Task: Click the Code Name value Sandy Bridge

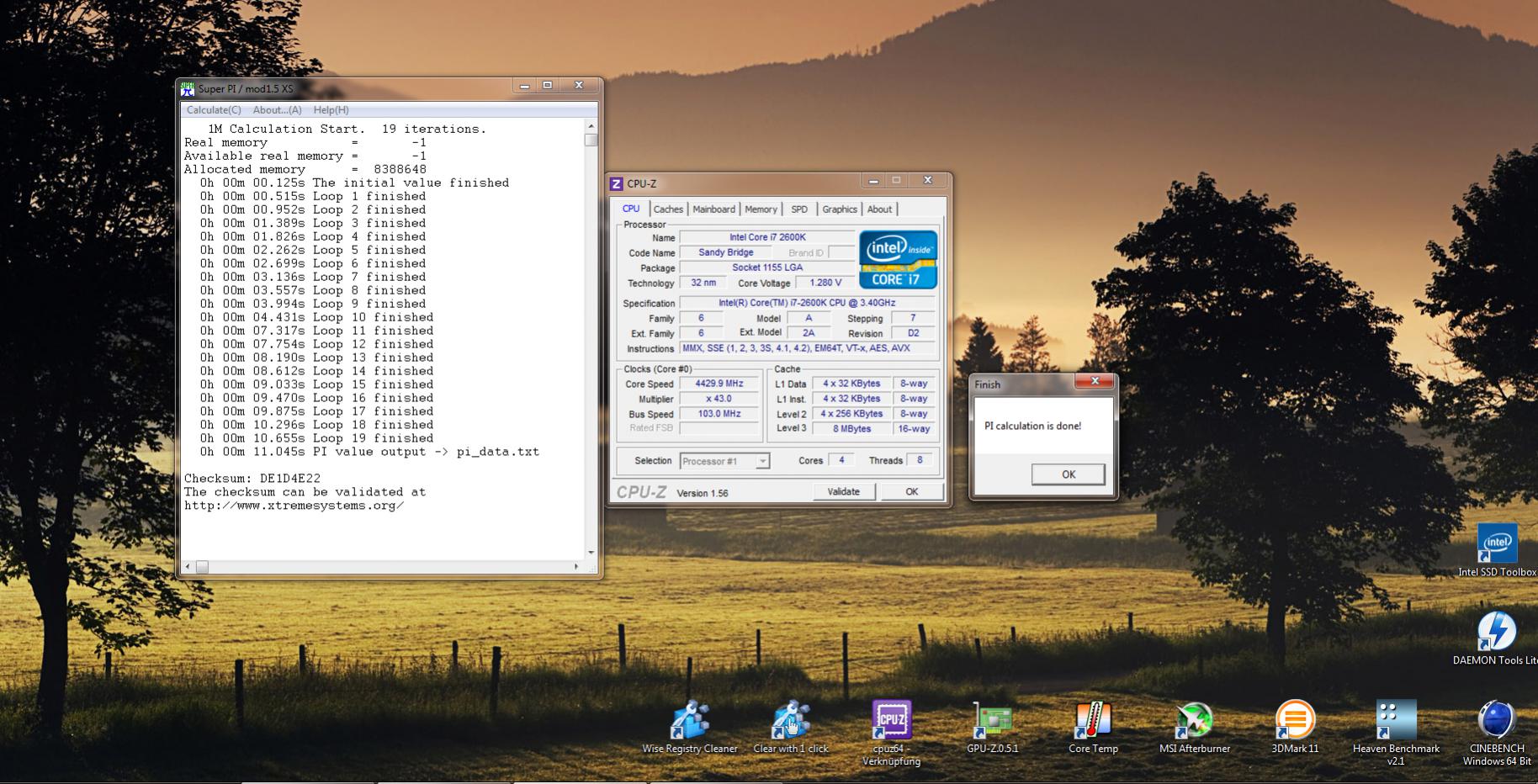Action: 725,252
